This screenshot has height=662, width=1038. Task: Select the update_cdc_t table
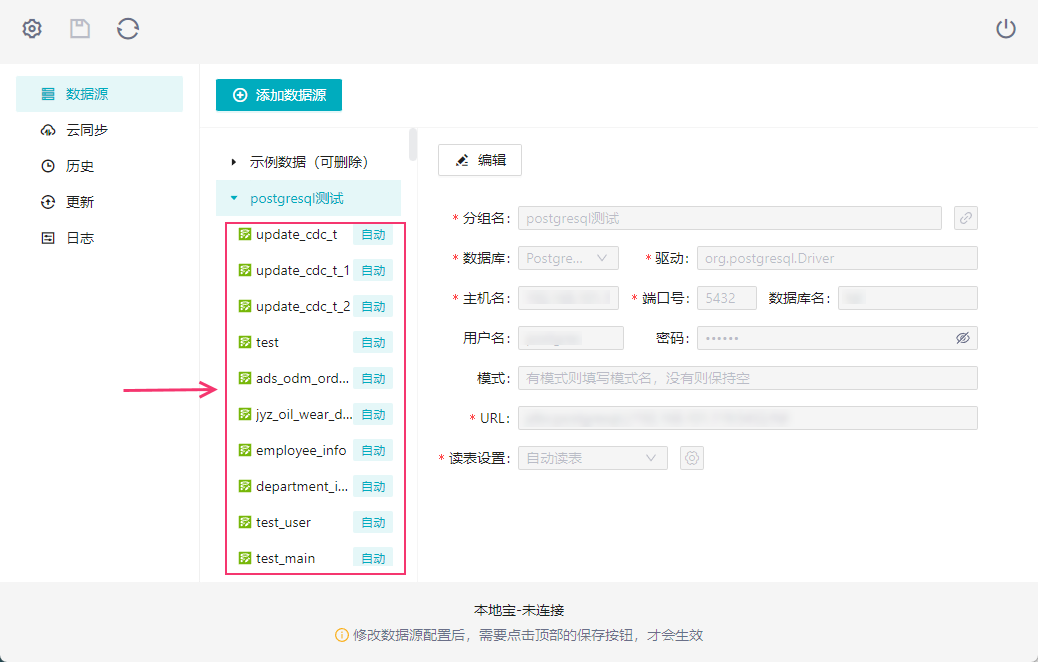tap(297, 234)
